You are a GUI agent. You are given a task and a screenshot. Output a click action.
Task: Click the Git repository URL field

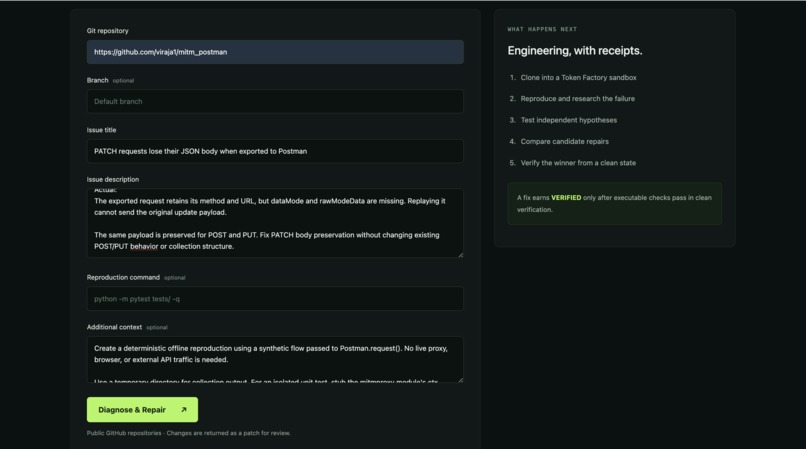click(275, 52)
